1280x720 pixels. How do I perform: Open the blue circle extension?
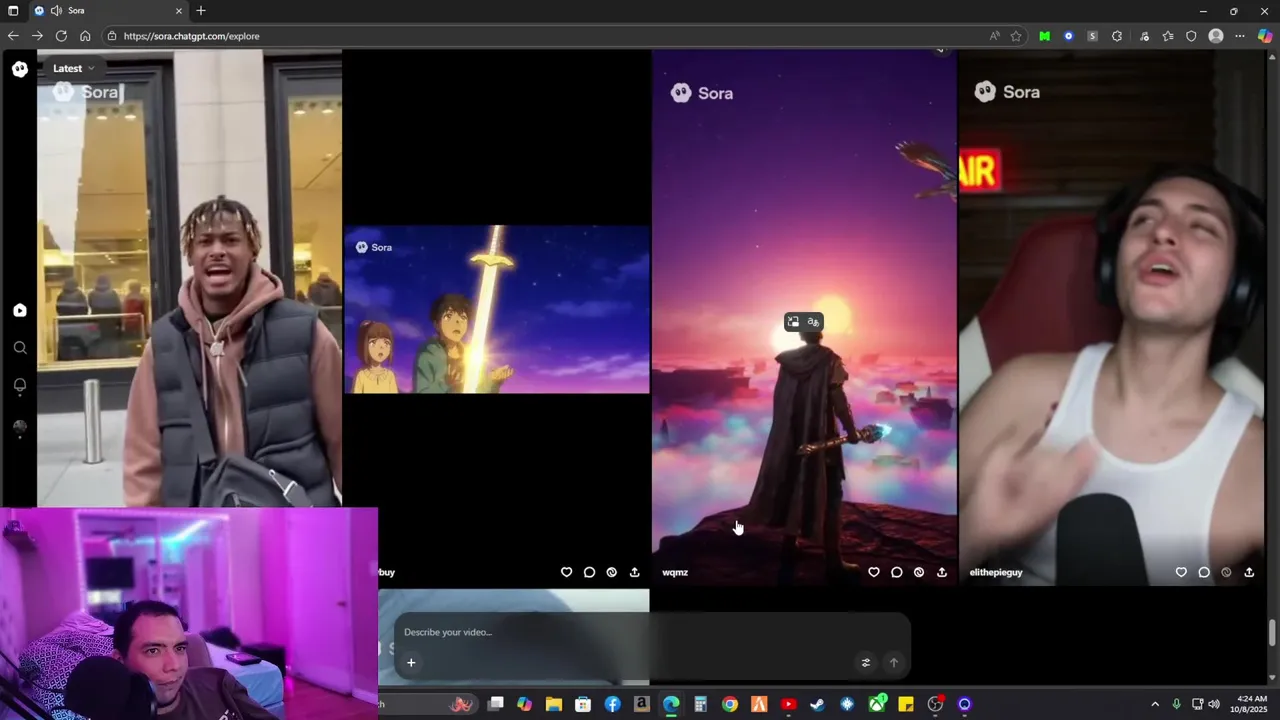coord(1069,36)
